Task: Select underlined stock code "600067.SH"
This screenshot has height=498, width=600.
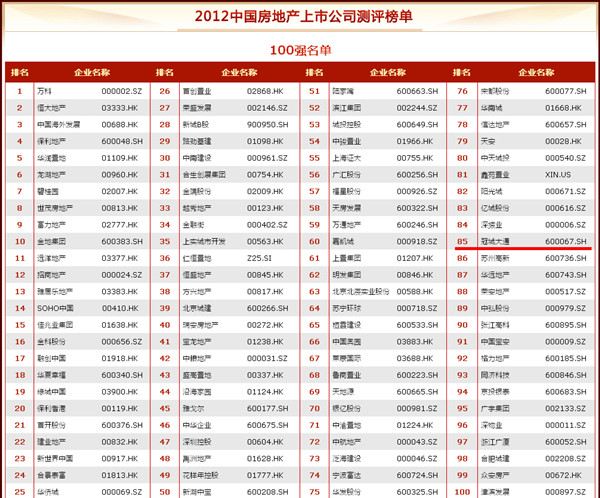Action: point(566,242)
